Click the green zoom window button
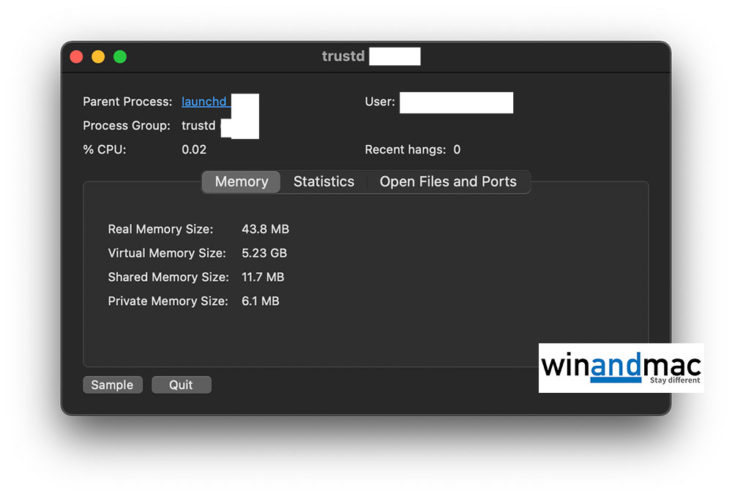The width and height of the screenshot is (732, 496). [120, 57]
